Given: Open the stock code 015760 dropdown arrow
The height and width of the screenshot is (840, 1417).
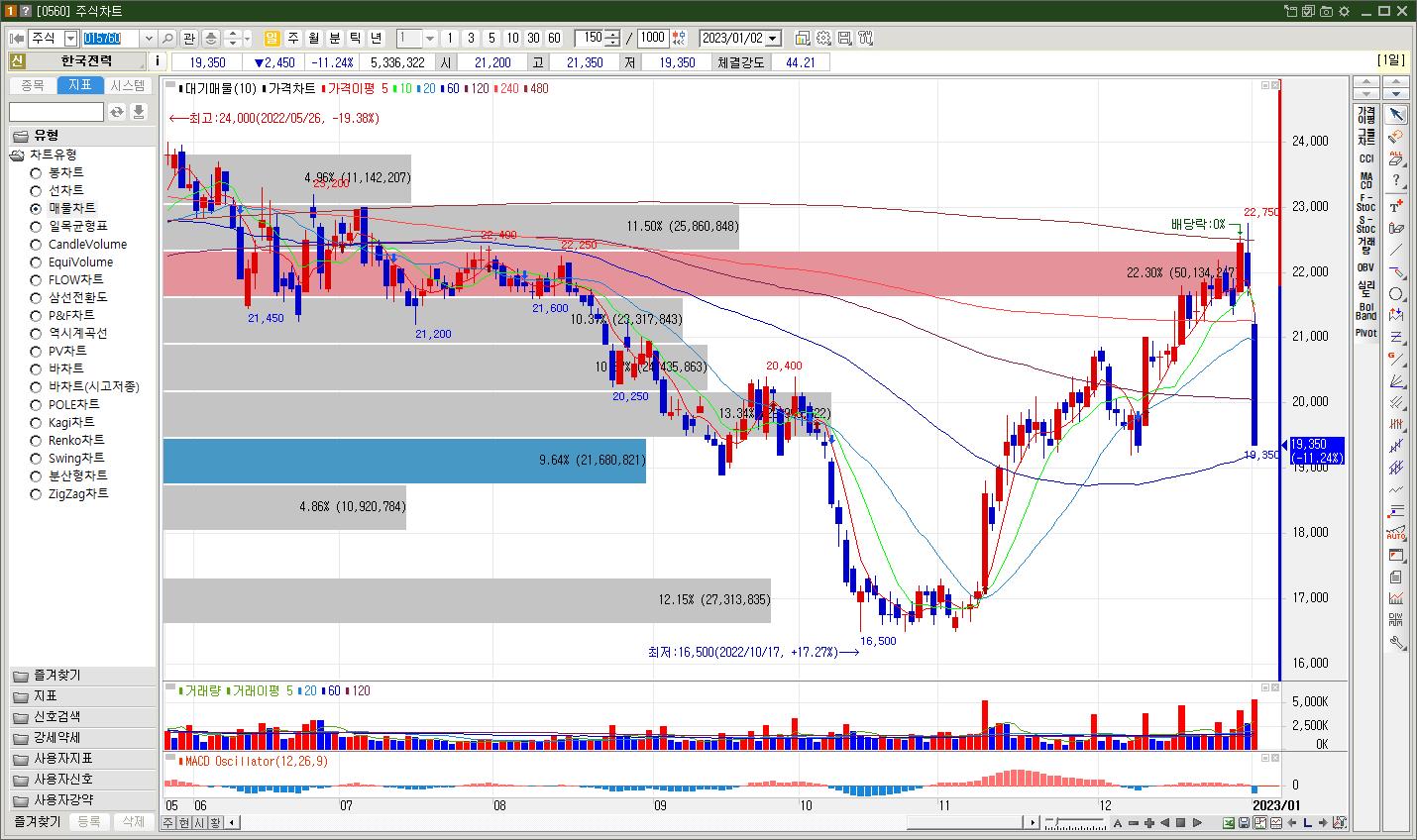Looking at the screenshot, I should (149, 39).
